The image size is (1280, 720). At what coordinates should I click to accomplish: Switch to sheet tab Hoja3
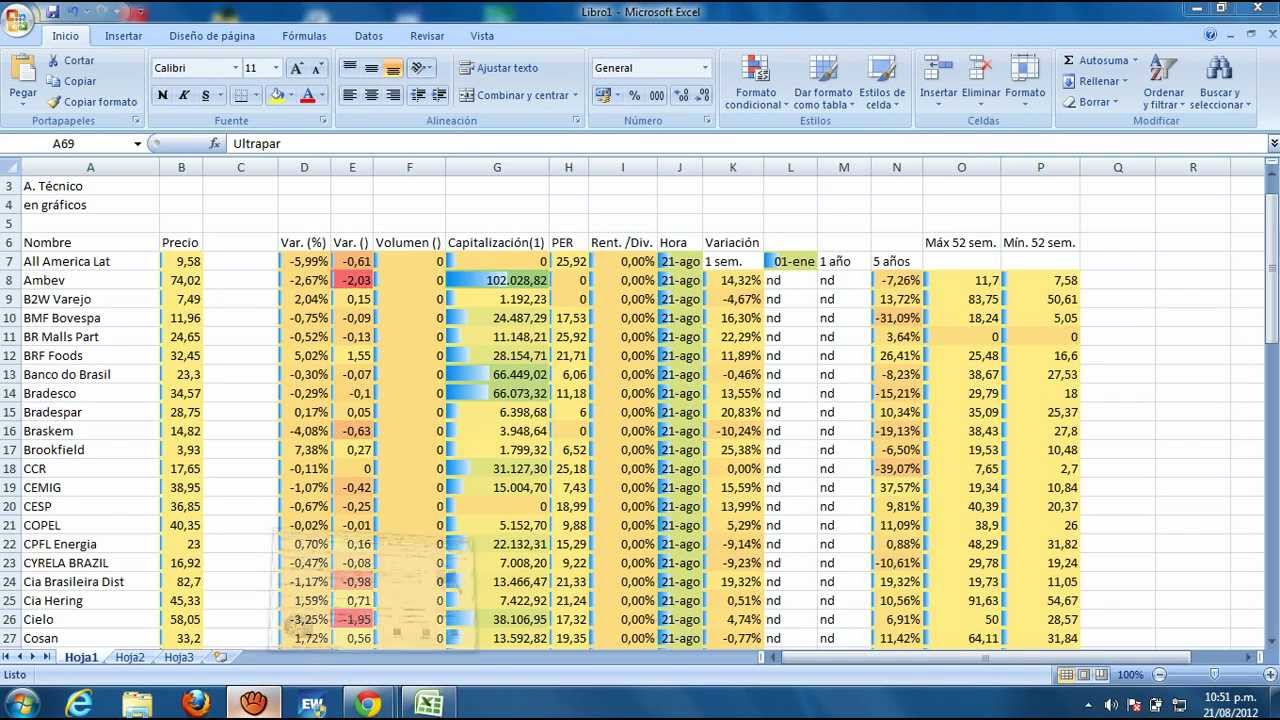(179, 657)
